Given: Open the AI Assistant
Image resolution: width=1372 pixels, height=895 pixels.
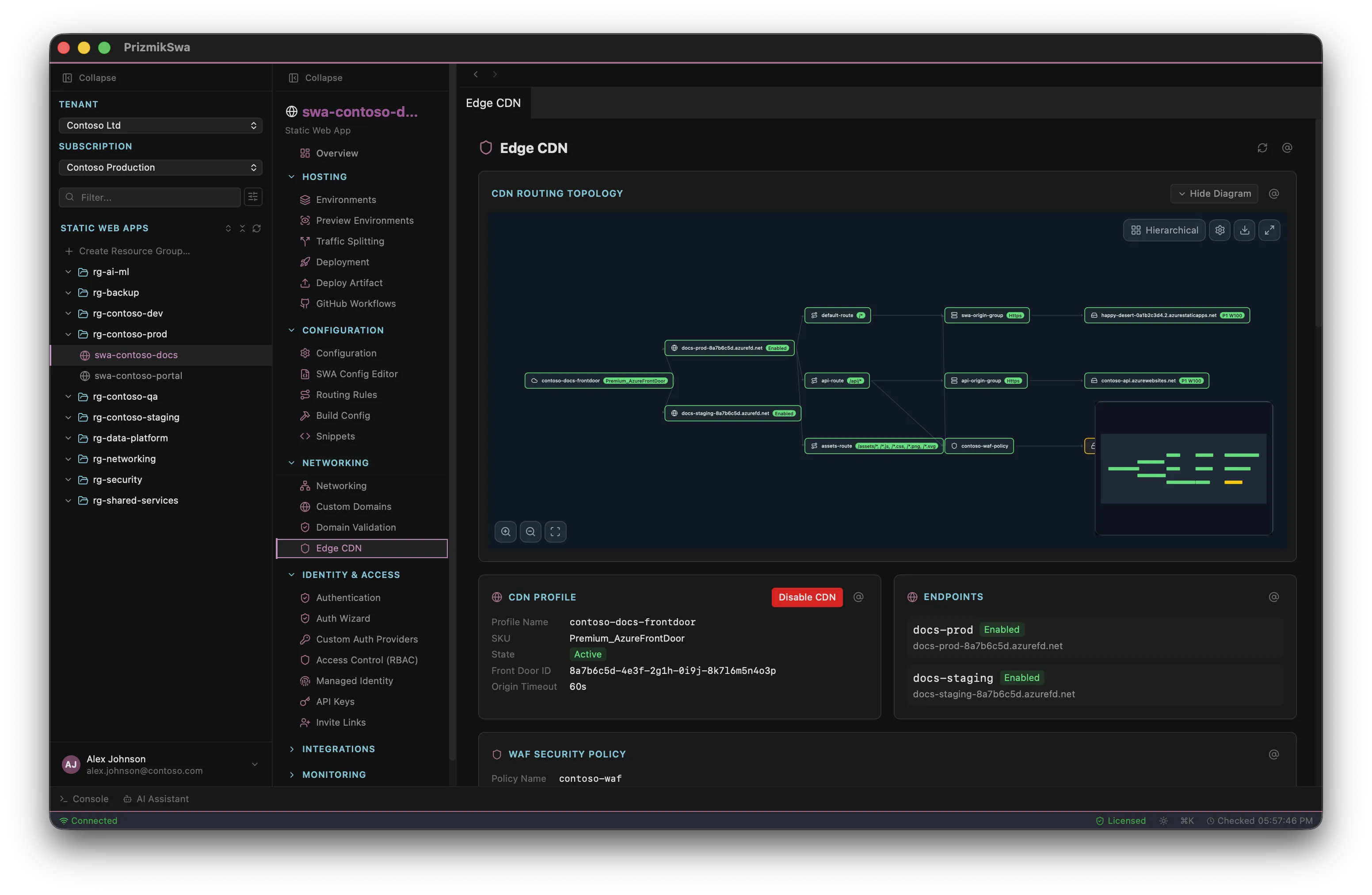Looking at the screenshot, I should (156, 799).
